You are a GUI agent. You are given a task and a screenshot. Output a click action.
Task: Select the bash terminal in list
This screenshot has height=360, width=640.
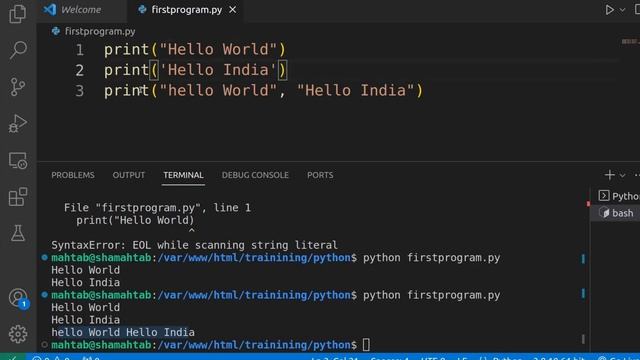[x=617, y=213]
